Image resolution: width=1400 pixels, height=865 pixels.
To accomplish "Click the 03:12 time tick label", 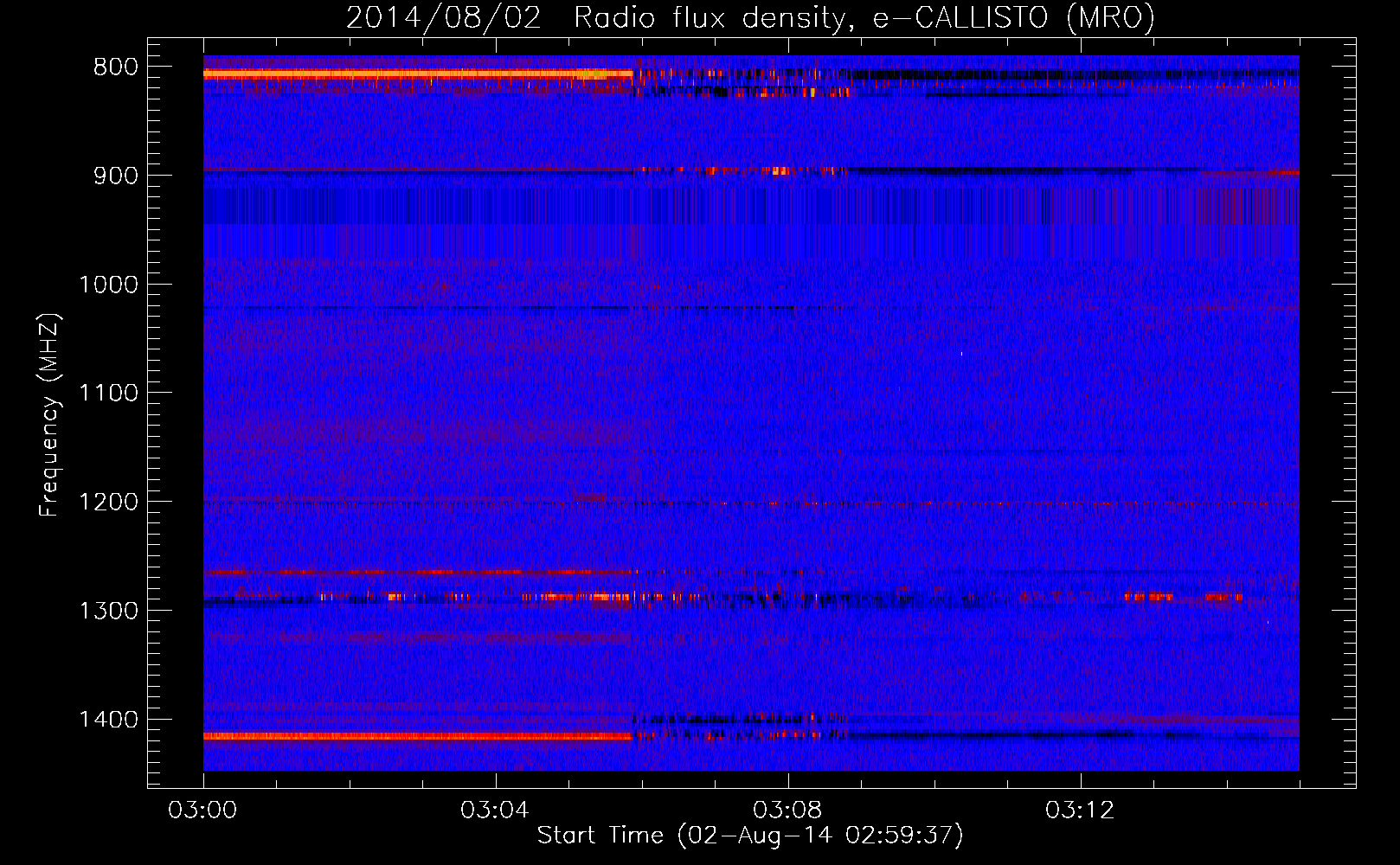I will [1080, 811].
